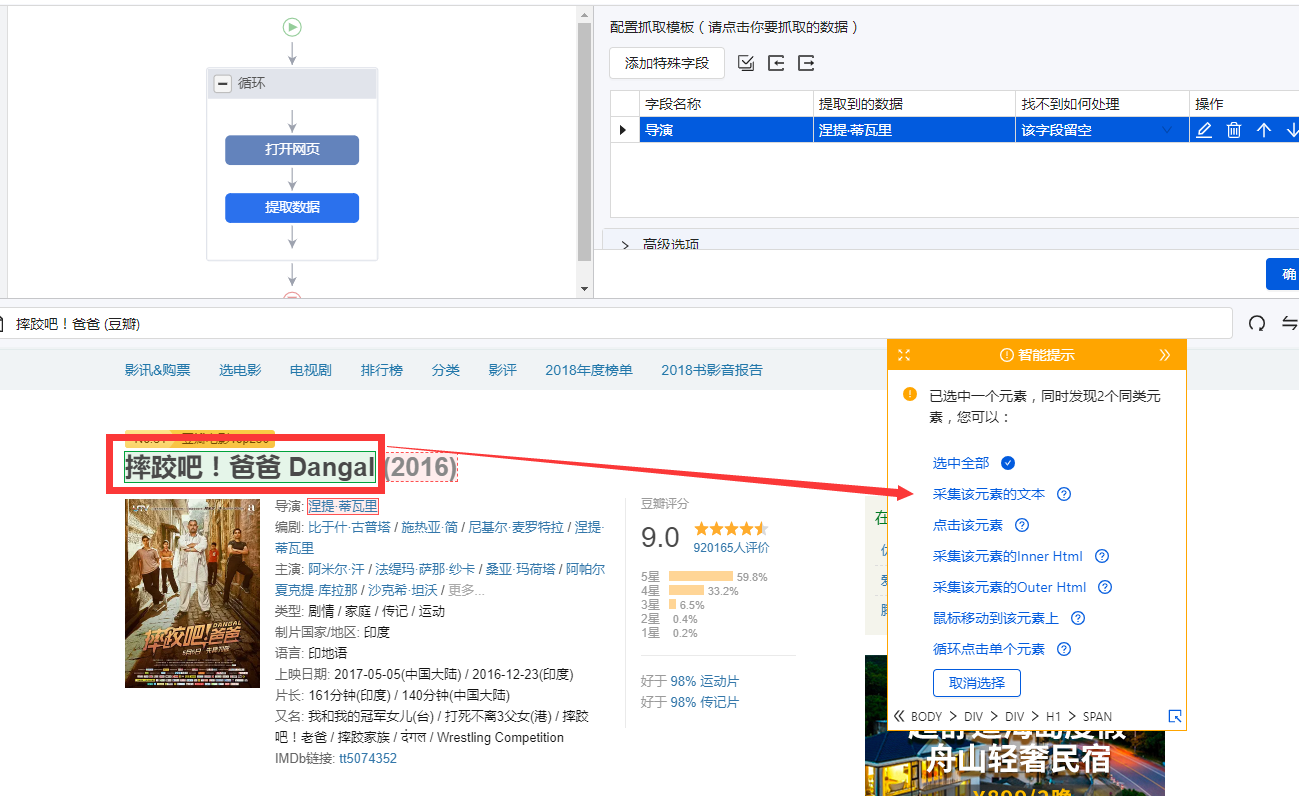Viewport: 1299px width, 796px height.
Task: Open the 排行榜 nav item
Action: click(382, 370)
